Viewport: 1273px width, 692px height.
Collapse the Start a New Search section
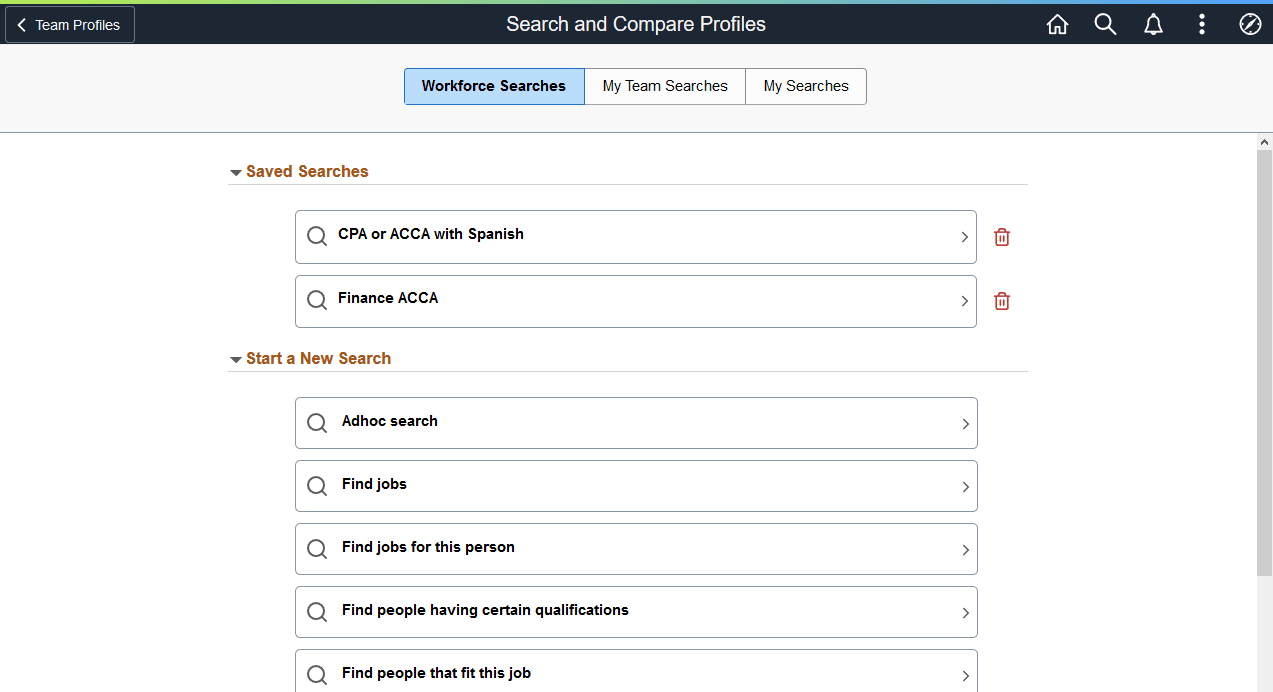(235, 358)
